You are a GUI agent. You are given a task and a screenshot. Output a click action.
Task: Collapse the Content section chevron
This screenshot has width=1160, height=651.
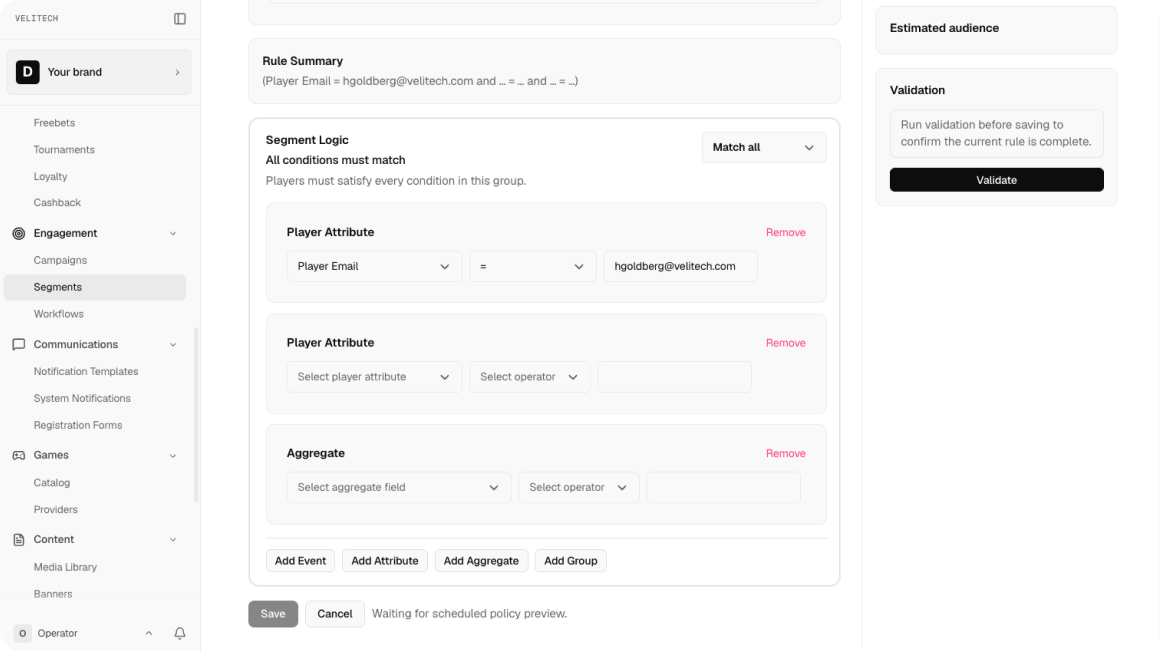(x=173, y=539)
